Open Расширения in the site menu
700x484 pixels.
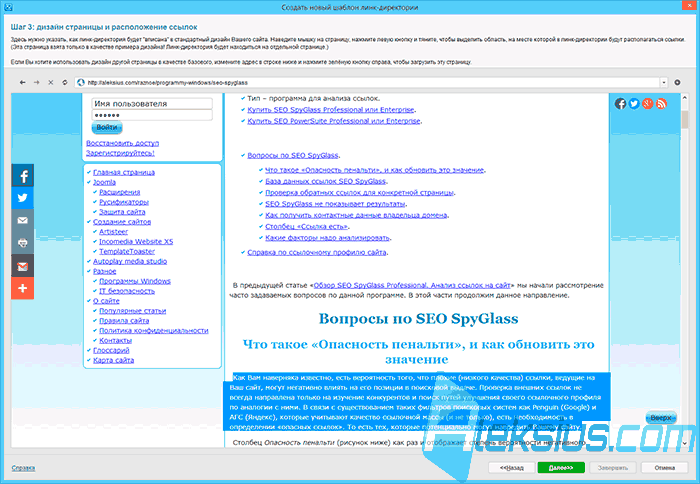pyautogui.click(x=119, y=192)
